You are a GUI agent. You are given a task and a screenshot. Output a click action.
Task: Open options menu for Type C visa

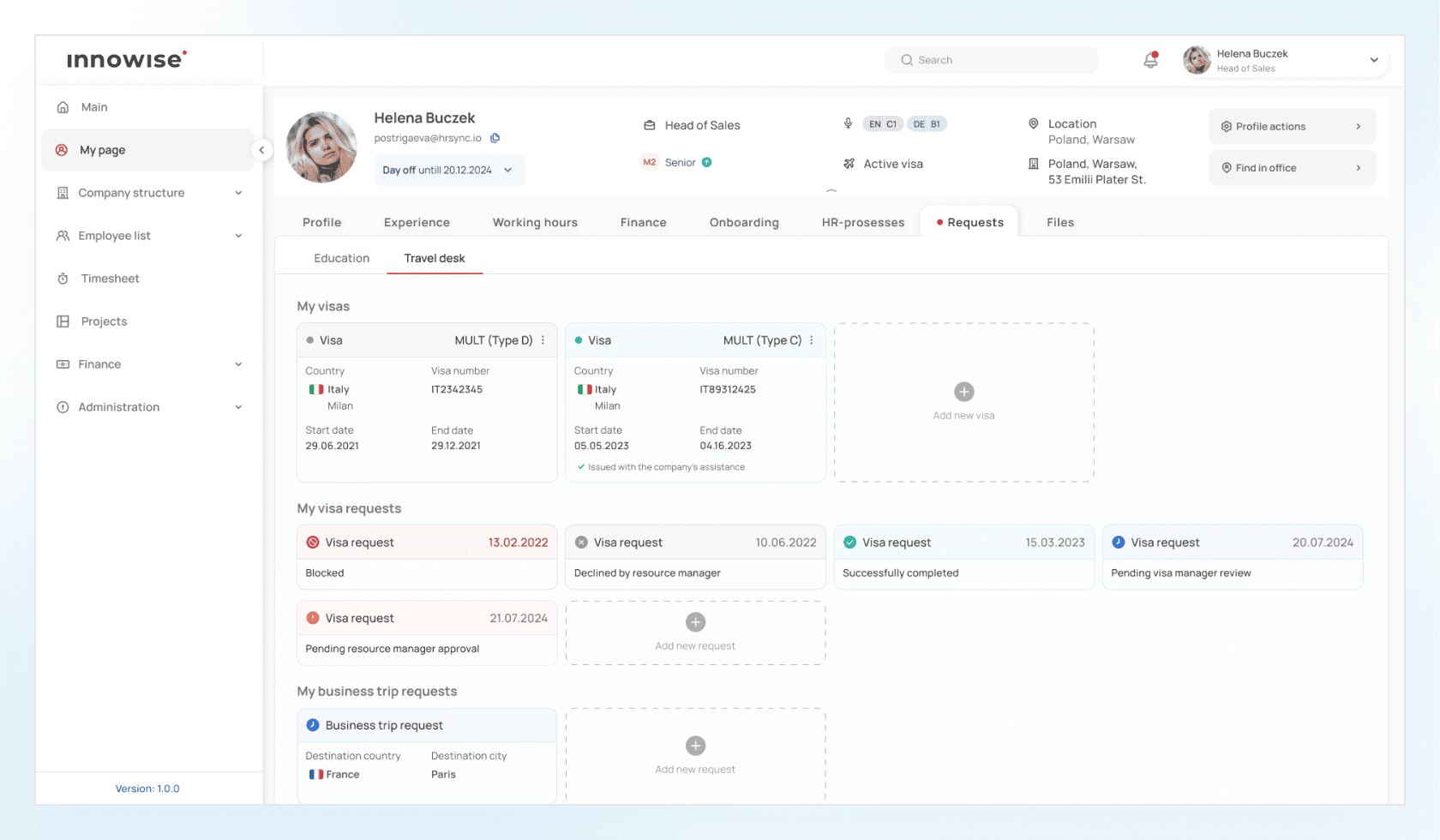click(x=812, y=340)
